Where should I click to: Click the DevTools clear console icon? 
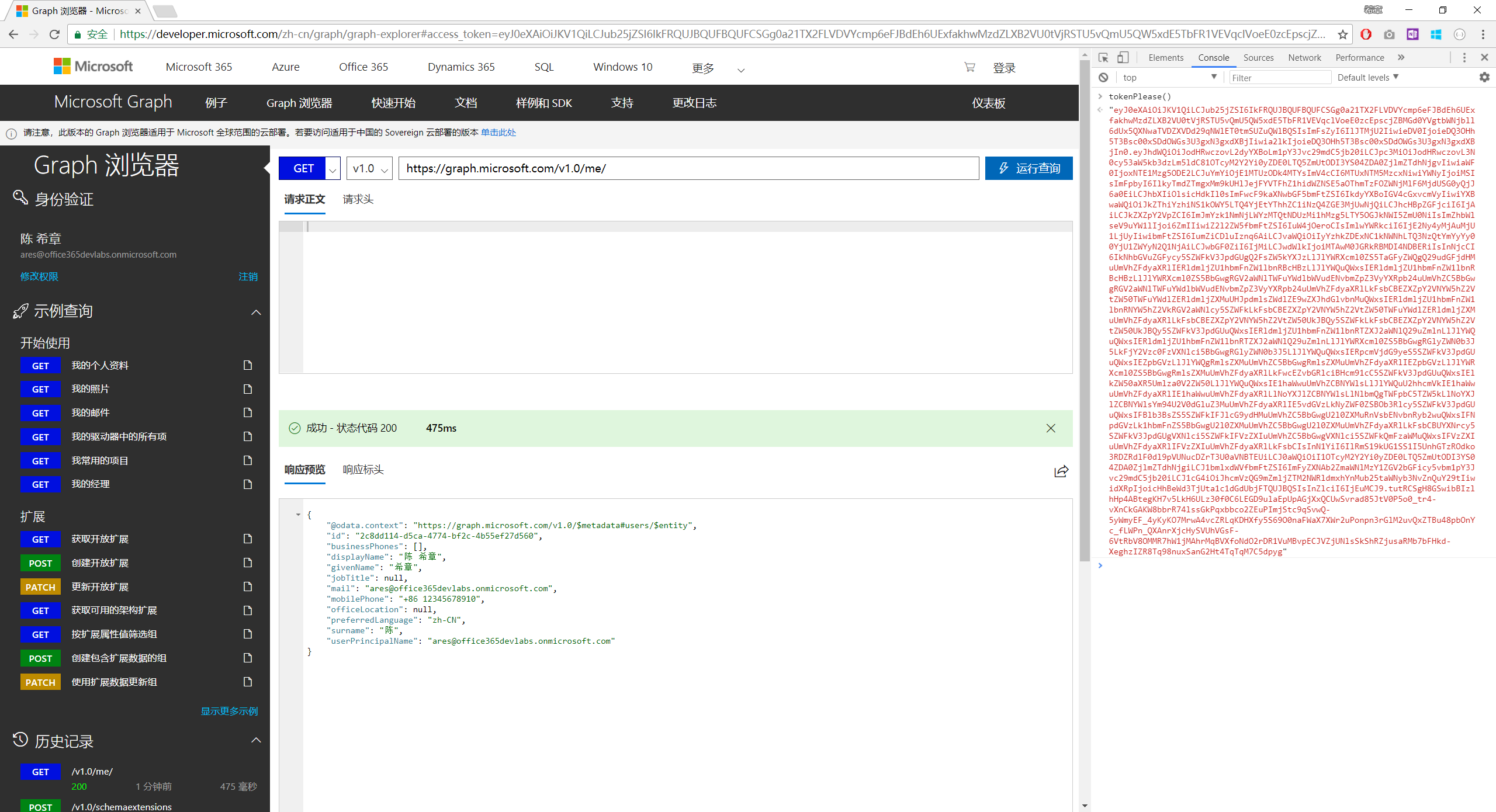(x=1103, y=77)
